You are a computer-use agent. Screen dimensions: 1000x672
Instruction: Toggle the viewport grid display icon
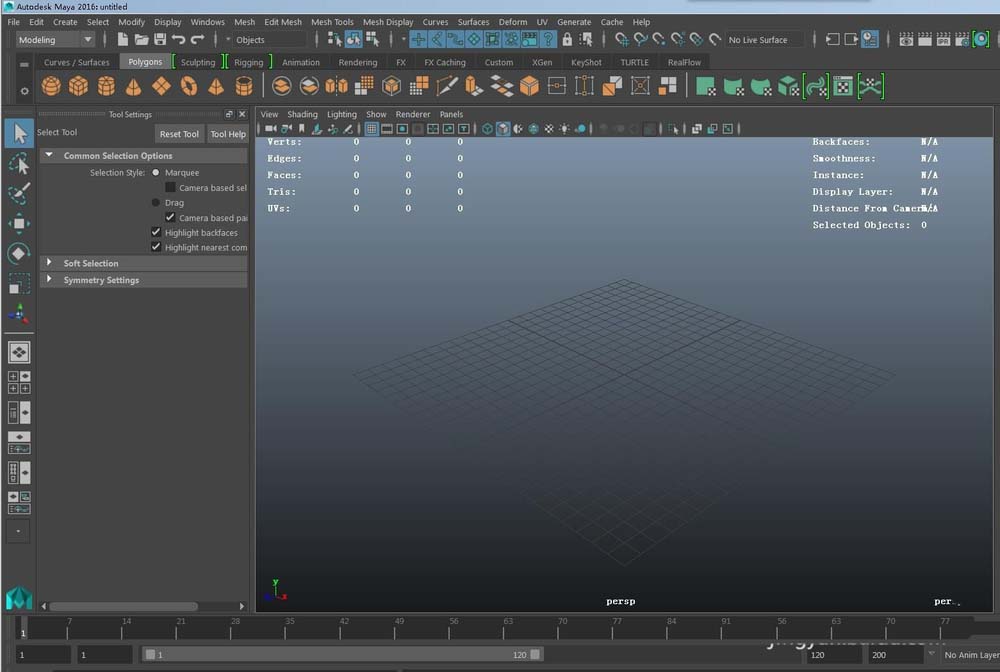(x=371, y=129)
